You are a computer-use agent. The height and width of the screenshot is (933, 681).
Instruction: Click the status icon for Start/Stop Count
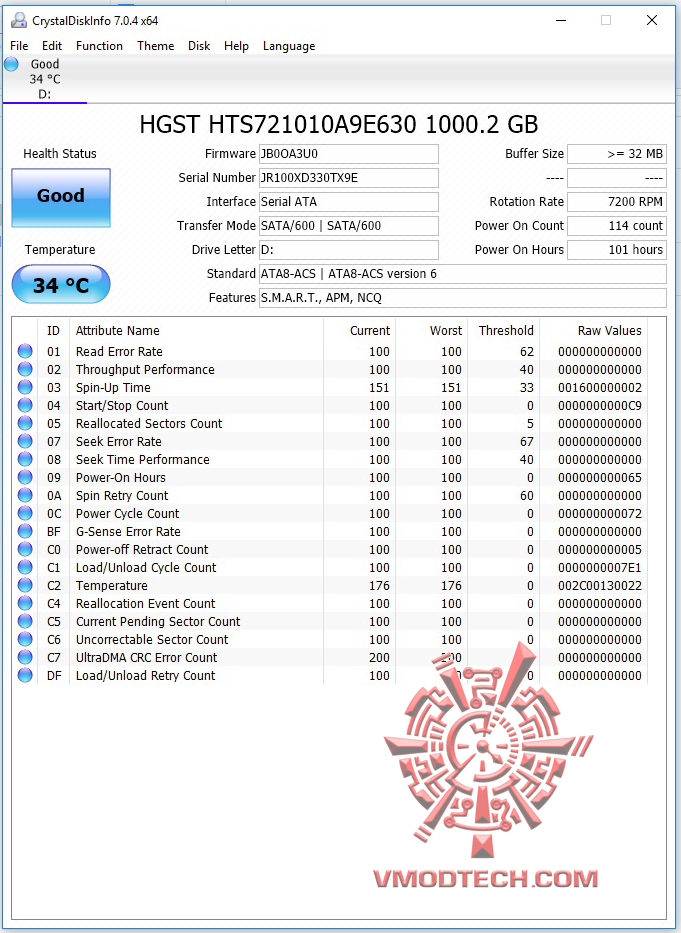click(25, 405)
